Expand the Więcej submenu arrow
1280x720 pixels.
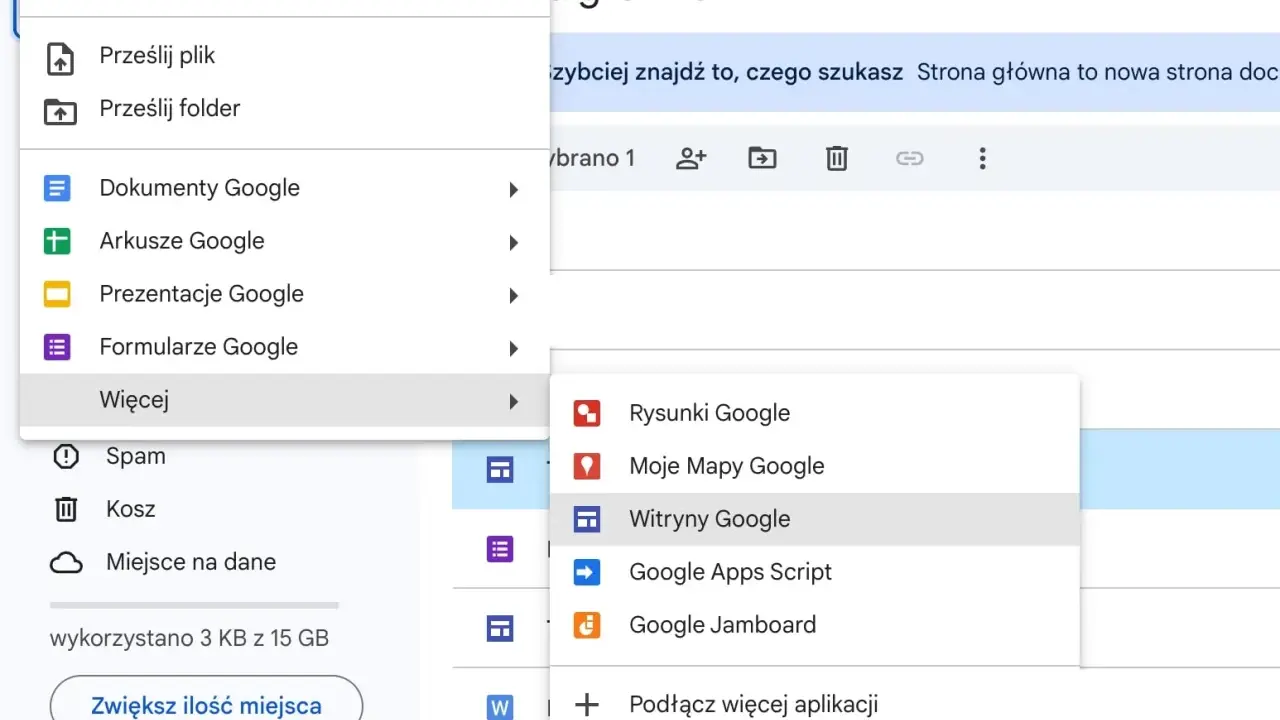point(513,401)
